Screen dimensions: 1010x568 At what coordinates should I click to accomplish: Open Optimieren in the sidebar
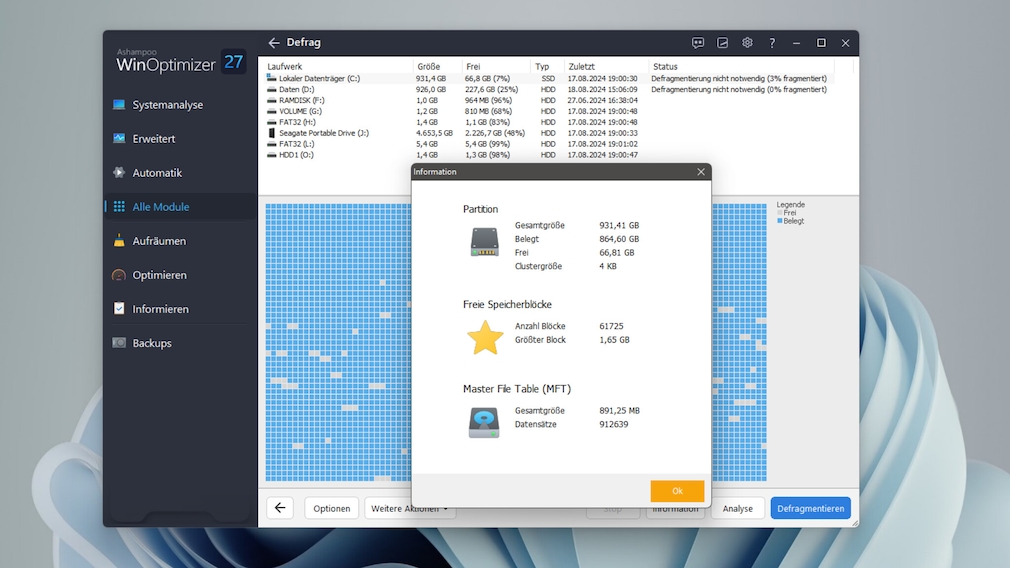pyautogui.click(x=160, y=275)
